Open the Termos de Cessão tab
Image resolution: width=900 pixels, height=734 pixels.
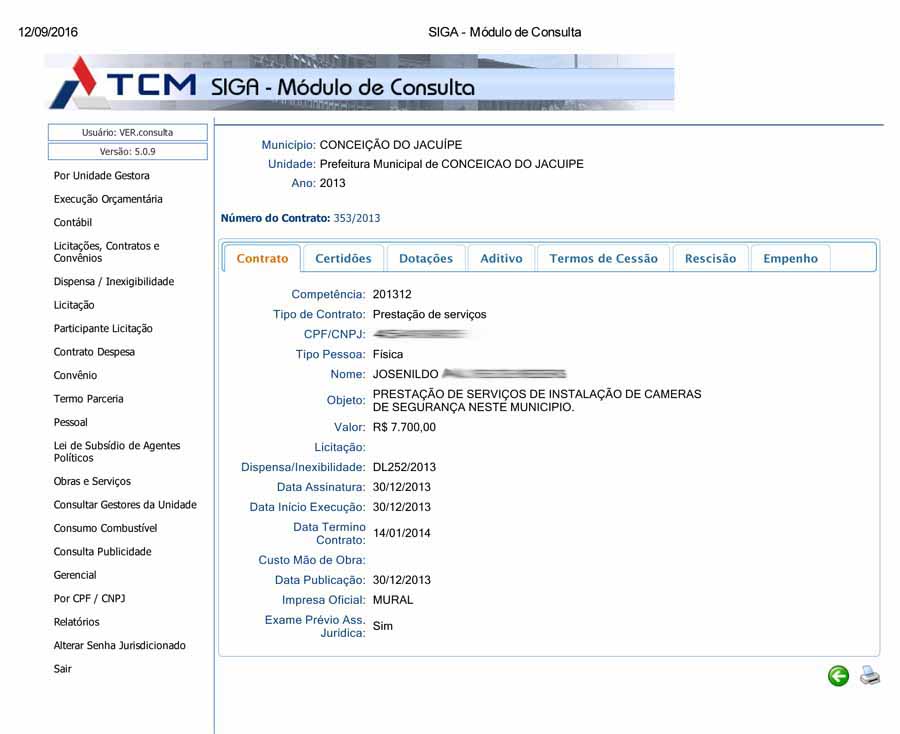[603, 258]
